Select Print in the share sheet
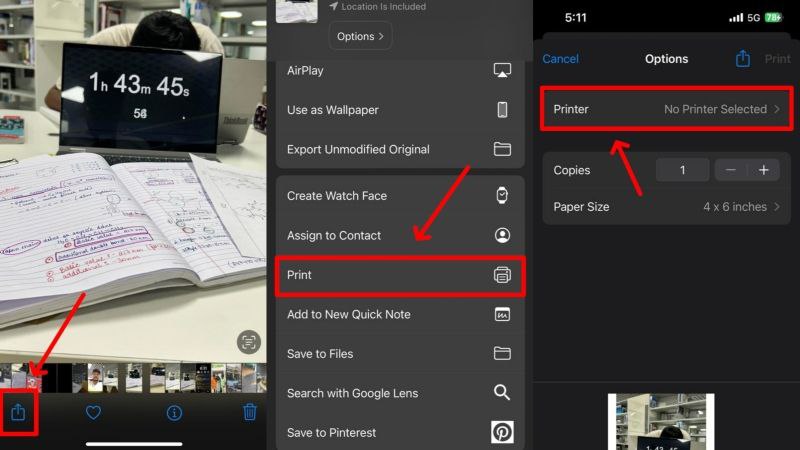The height and width of the screenshot is (450, 800). [x=400, y=275]
